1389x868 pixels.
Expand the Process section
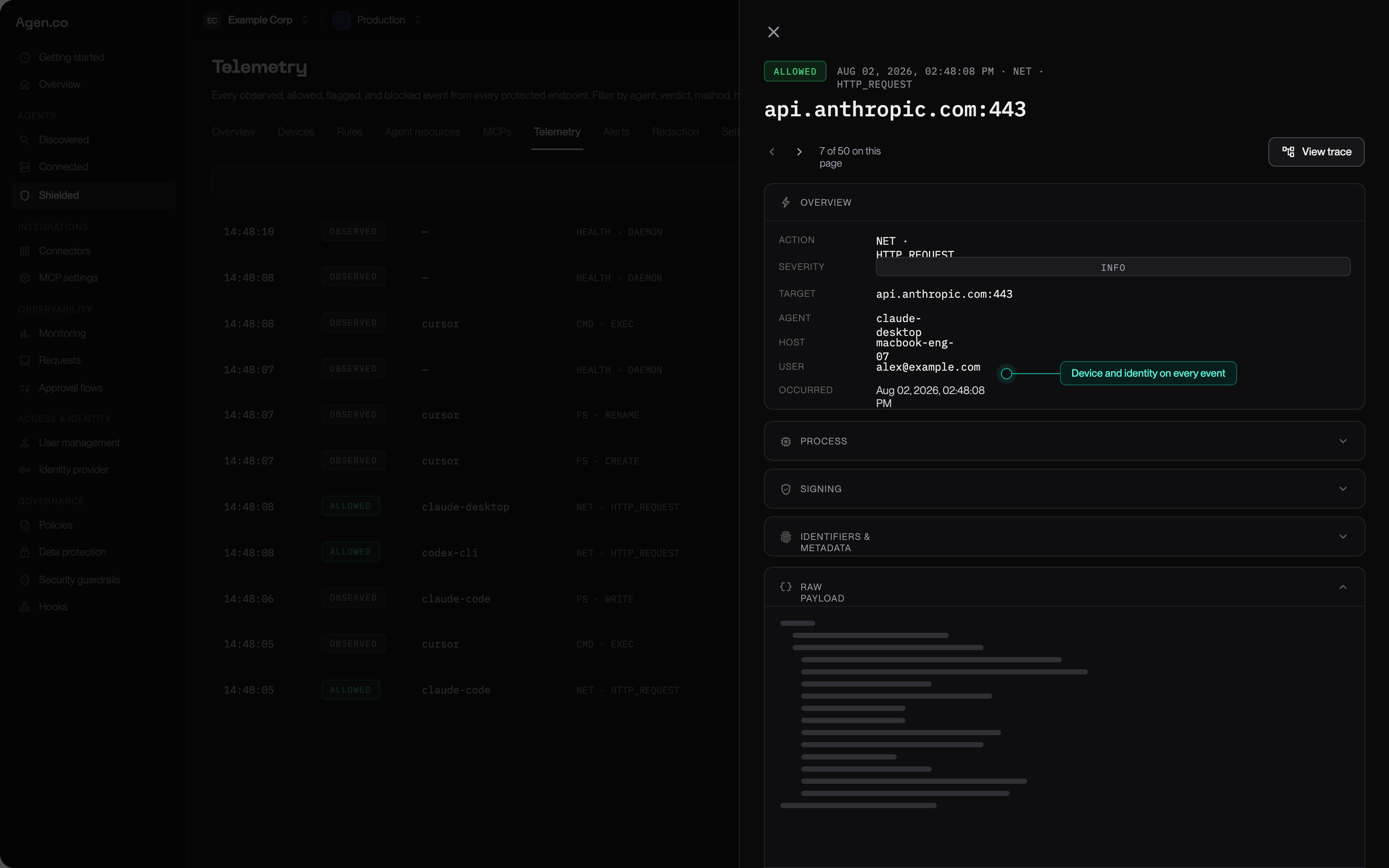(x=1064, y=441)
